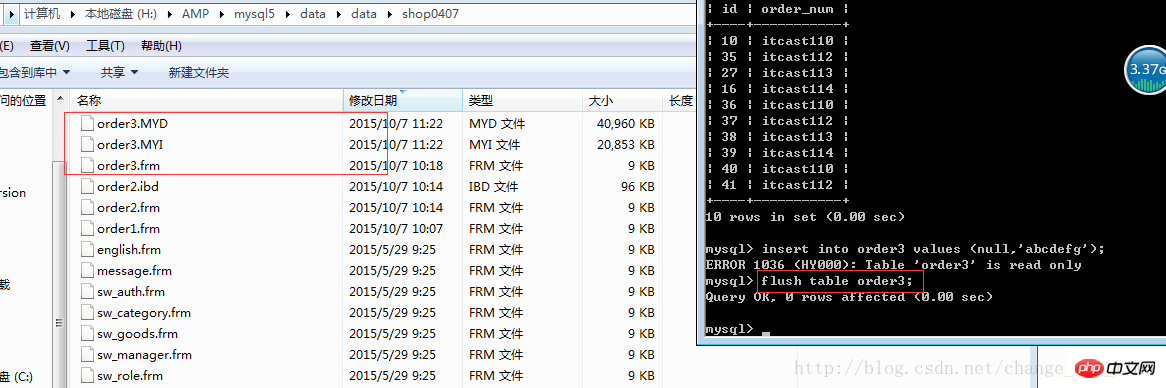Open the 查看(V) menu
Viewport: 1166px width, 388px height.
(50, 46)
